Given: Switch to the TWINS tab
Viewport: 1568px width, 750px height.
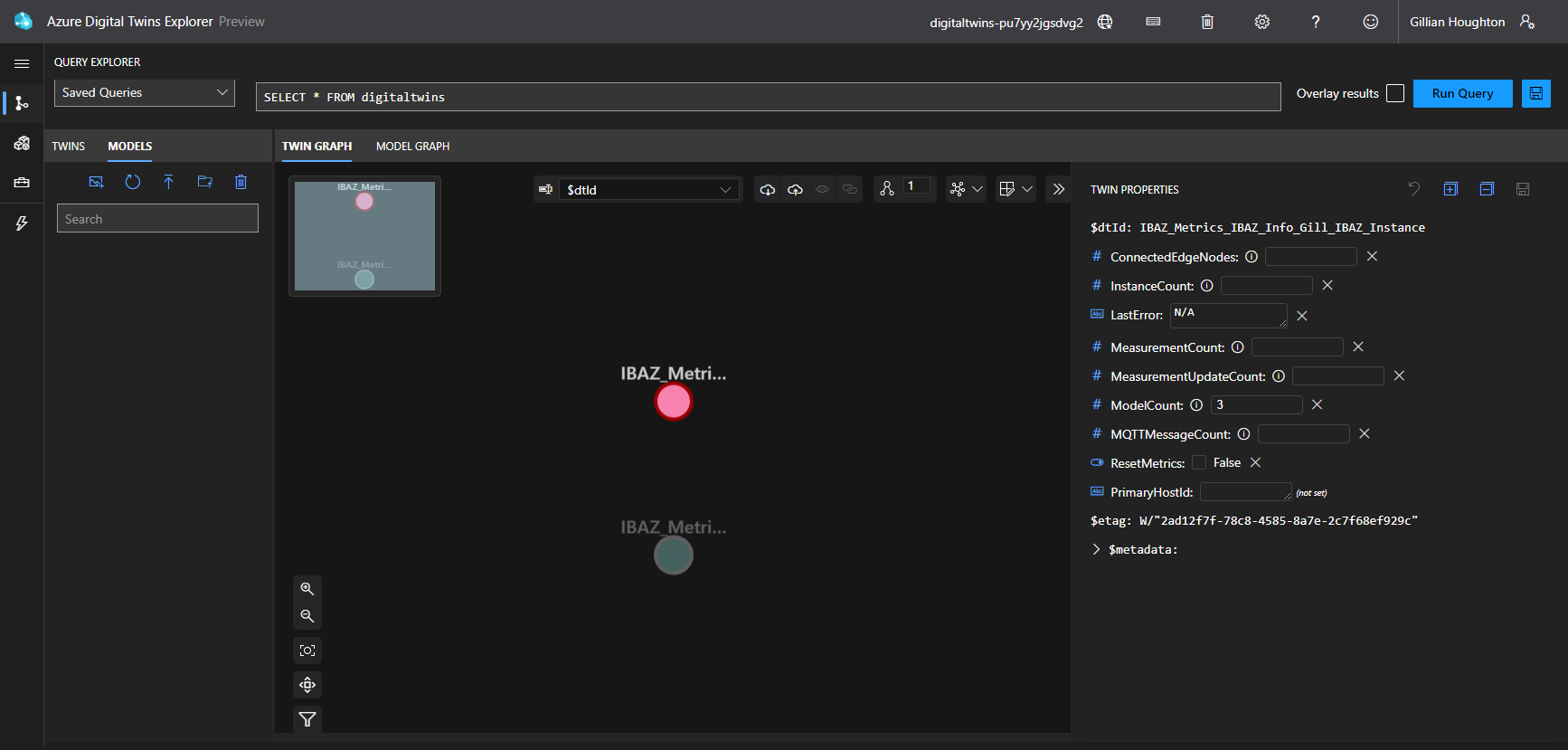Looking at the screenshot, I should [68, 146].
